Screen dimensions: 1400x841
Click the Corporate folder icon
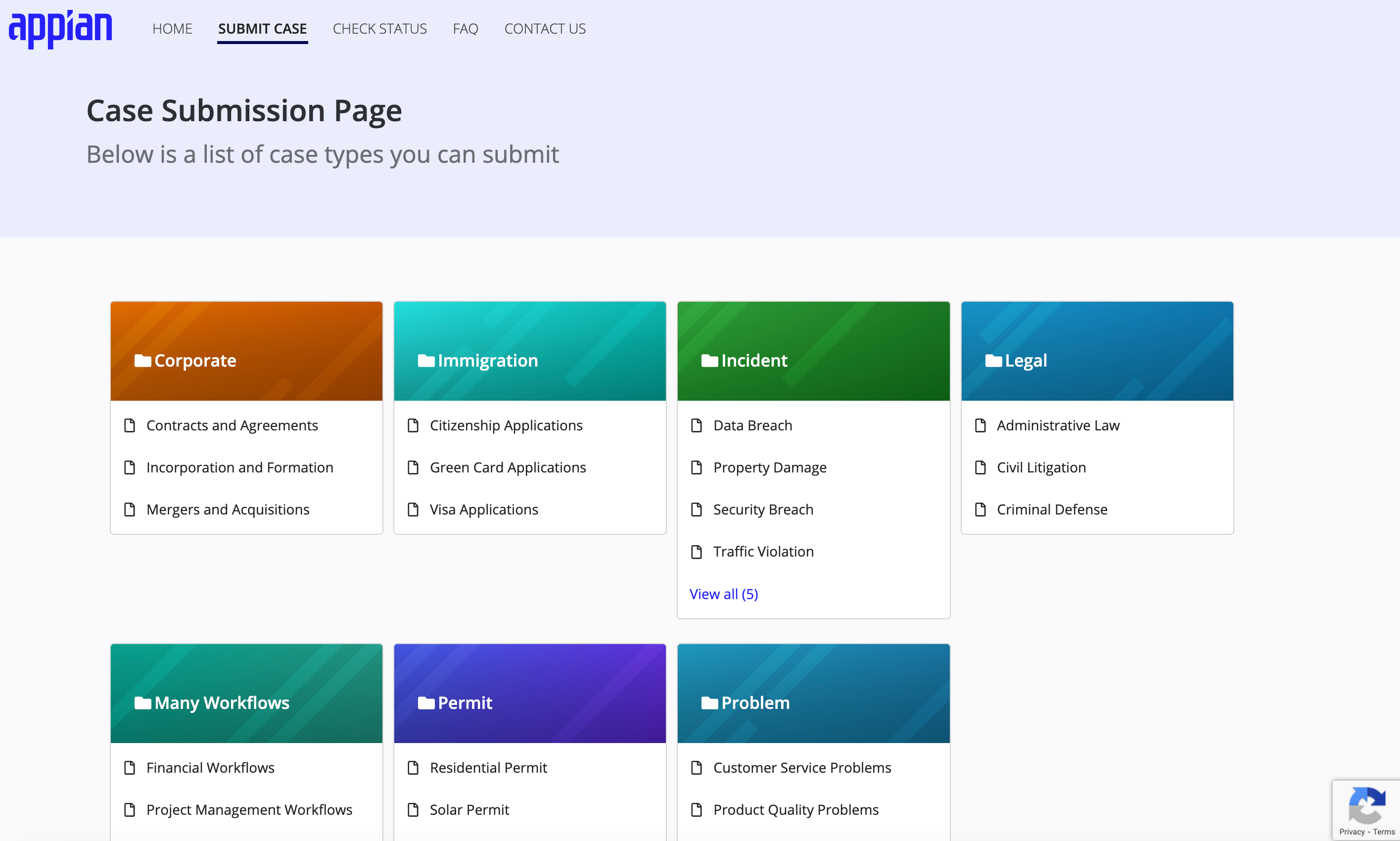(x=142, y=361)
